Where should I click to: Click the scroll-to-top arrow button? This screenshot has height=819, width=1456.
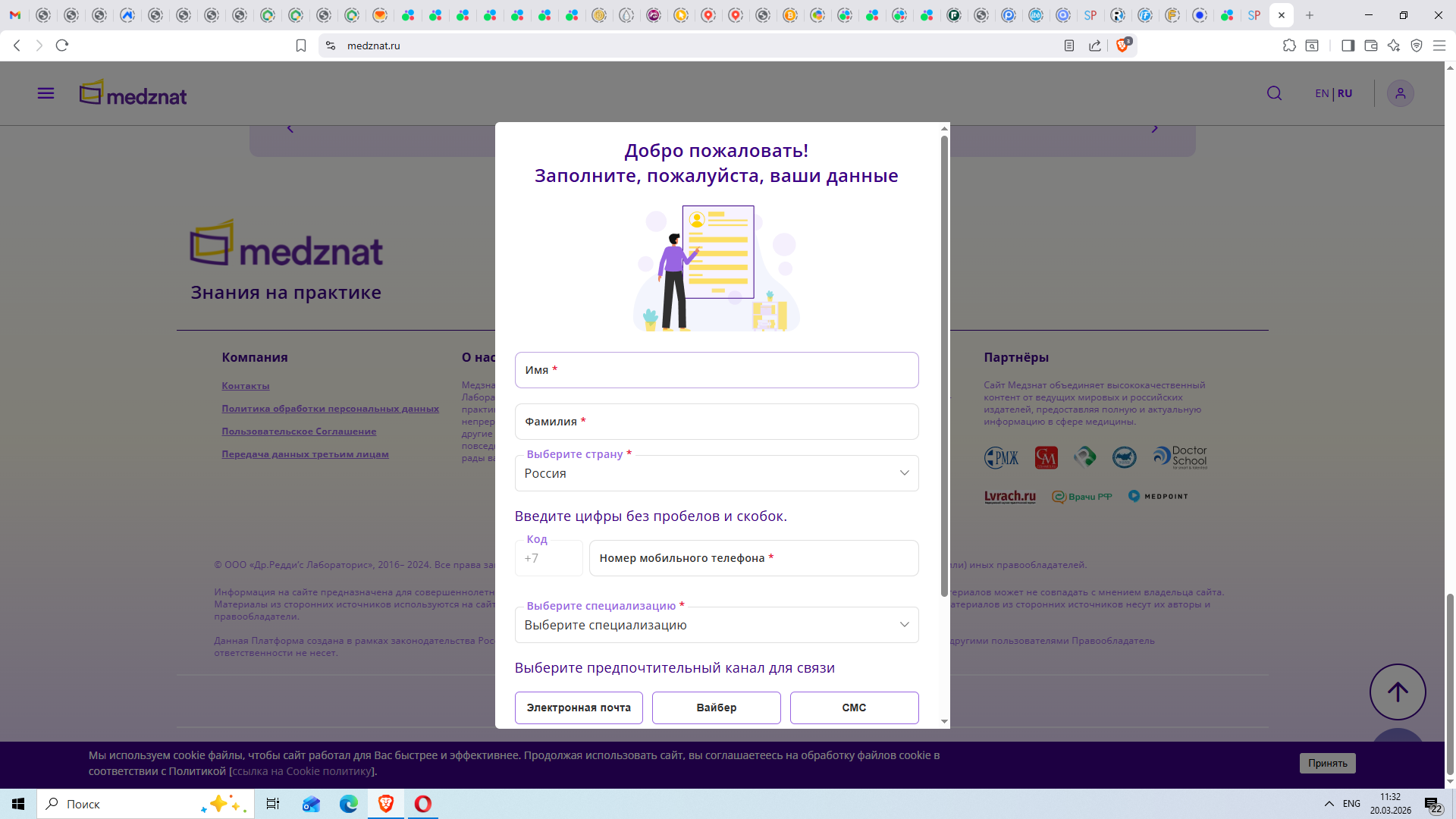coord(1397,692)
